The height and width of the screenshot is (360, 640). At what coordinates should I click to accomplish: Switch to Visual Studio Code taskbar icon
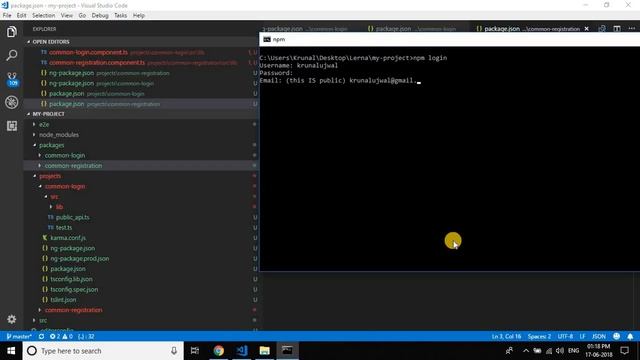click(x=242, y=351)
